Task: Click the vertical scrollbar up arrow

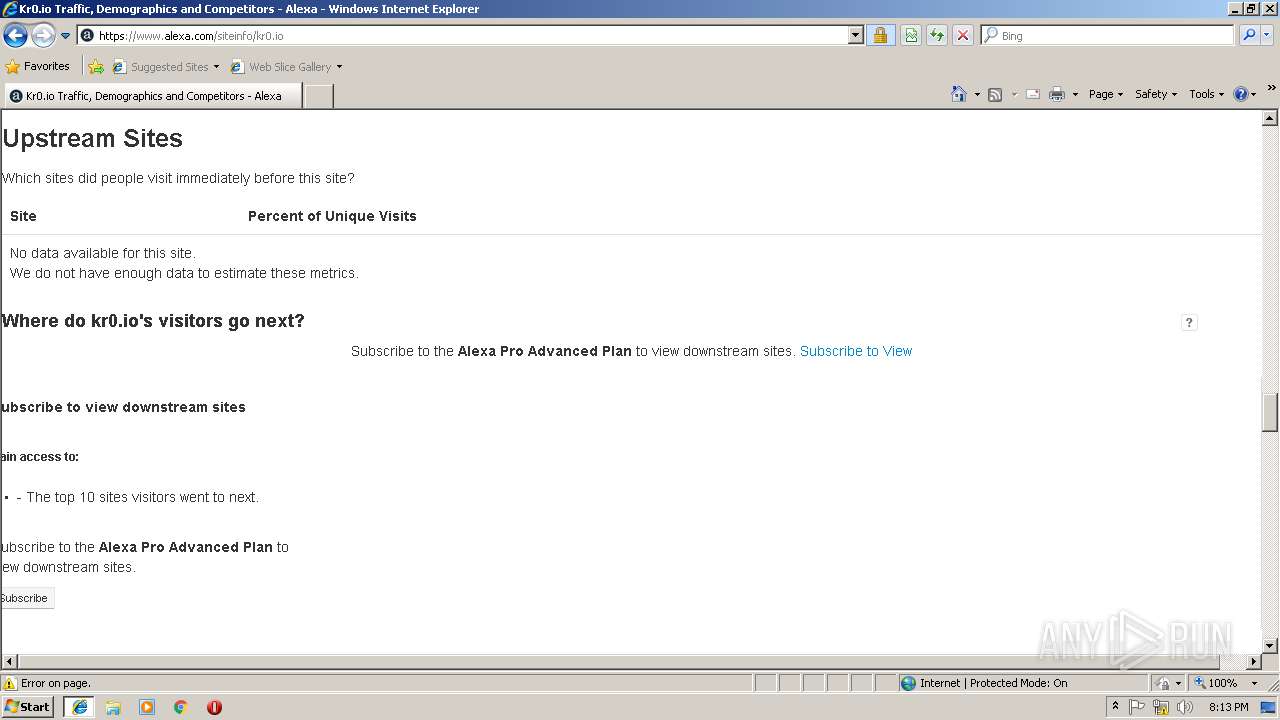Action: 1270,118
